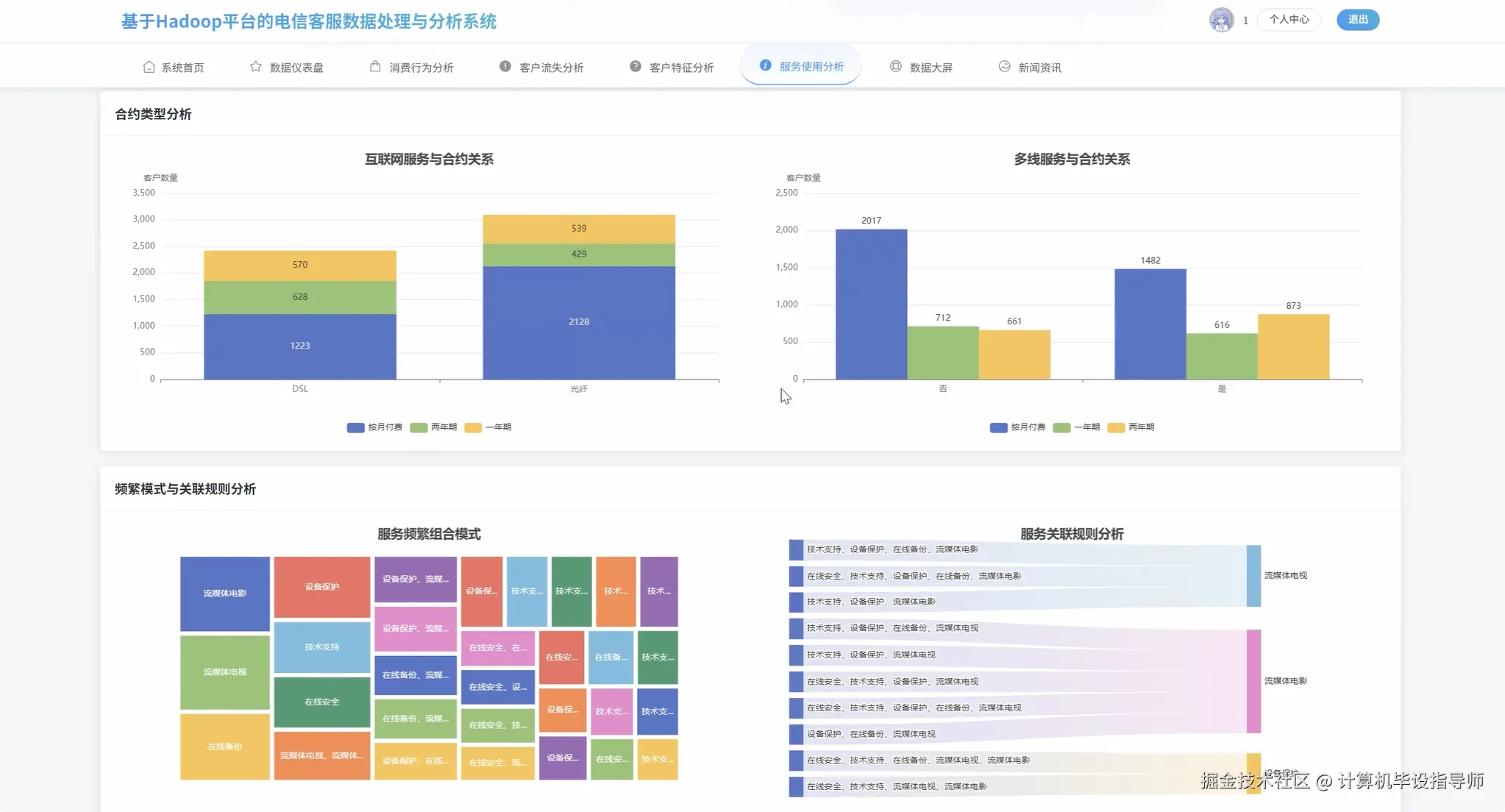Click the bar valued 2017

(x=871, y=304)
